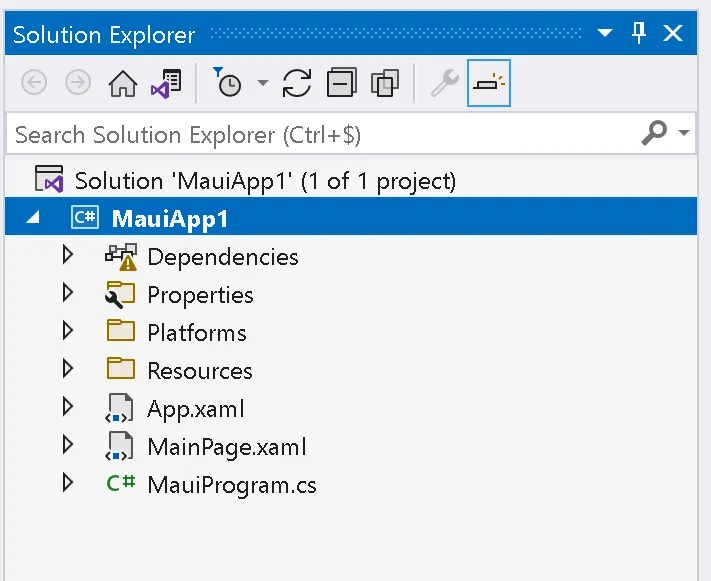Image resolution: width=711 pixels, height=581 pixels.
Task: Expand the Dependencies node
Action: click(x=68, y=255)
